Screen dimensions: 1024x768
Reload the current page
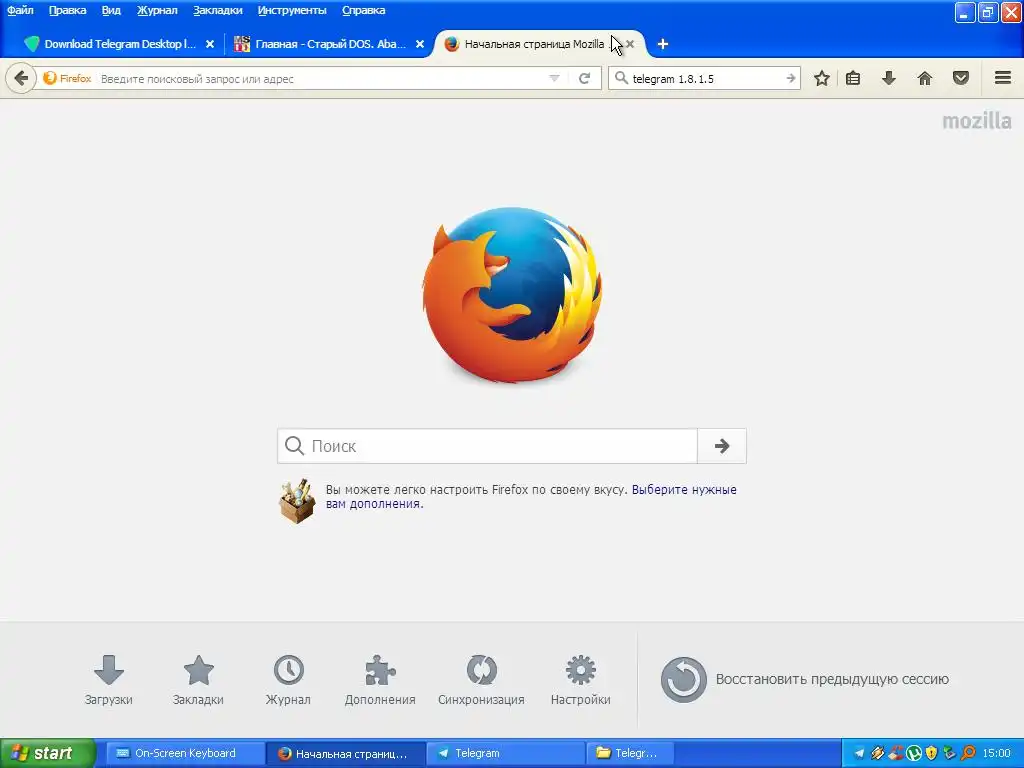[x=584, y=78]
